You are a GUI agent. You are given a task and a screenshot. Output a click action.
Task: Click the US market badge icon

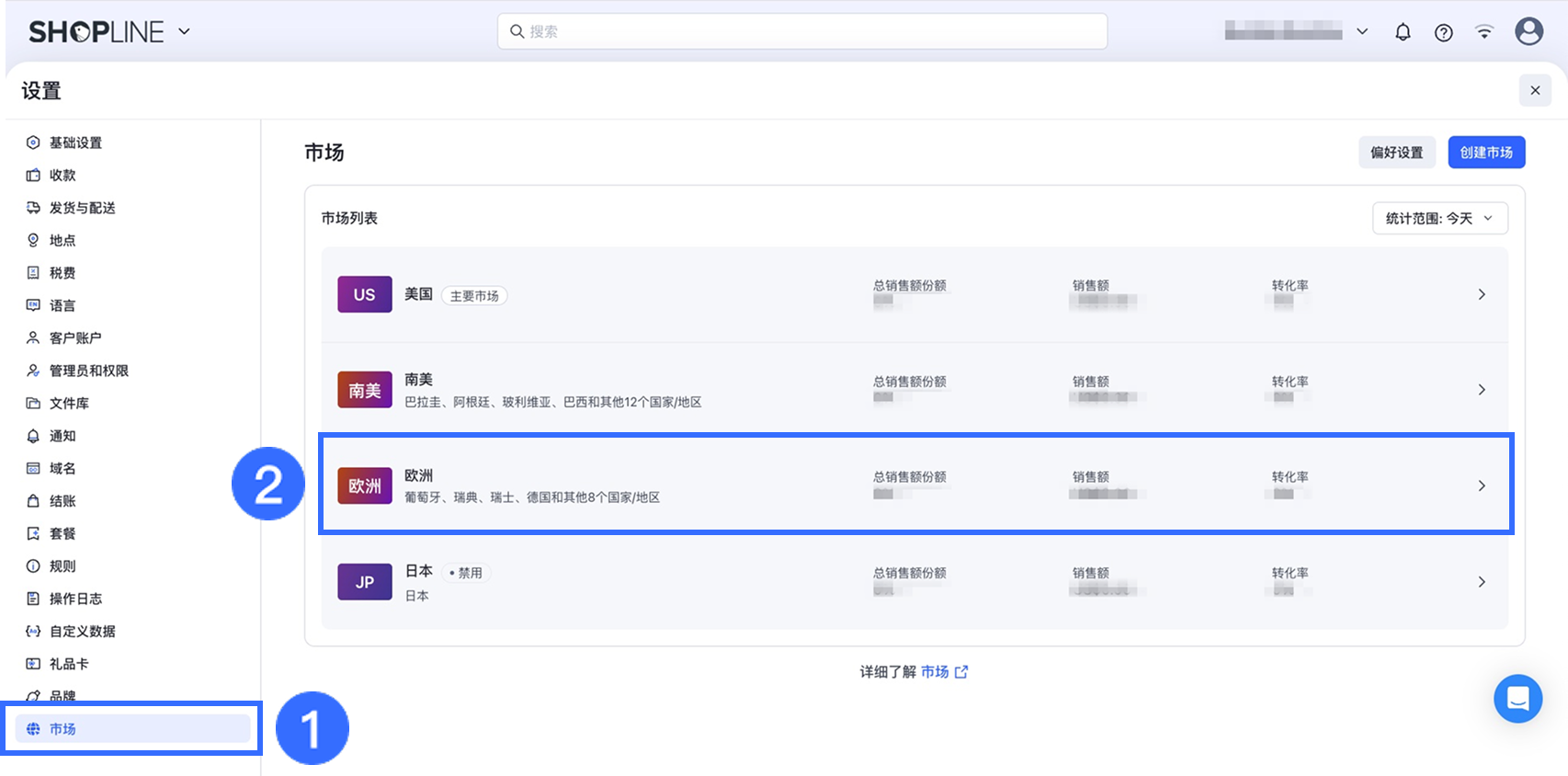tap(365, 294)
